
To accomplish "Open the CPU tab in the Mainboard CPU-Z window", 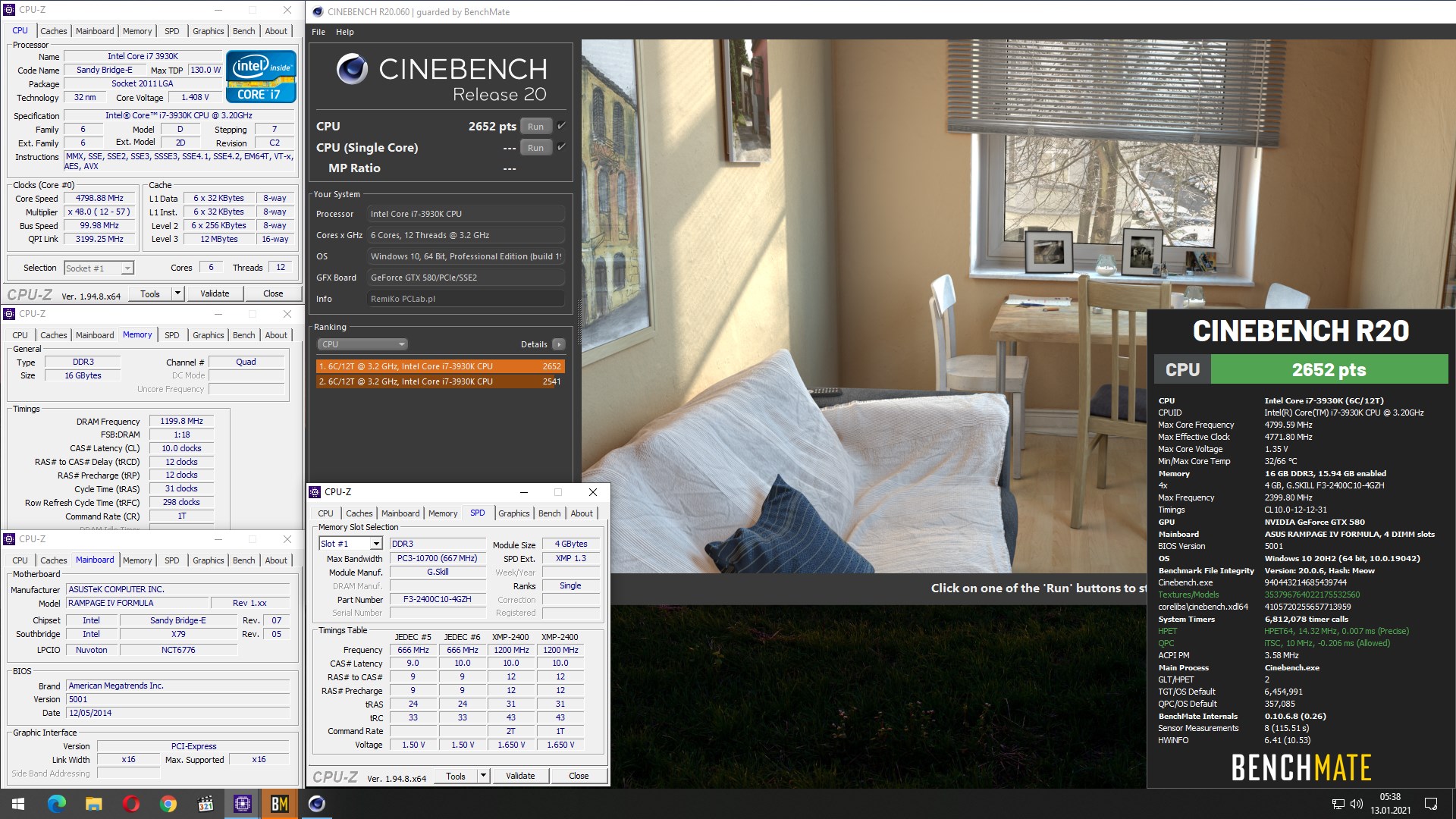I will coord(20,560).
